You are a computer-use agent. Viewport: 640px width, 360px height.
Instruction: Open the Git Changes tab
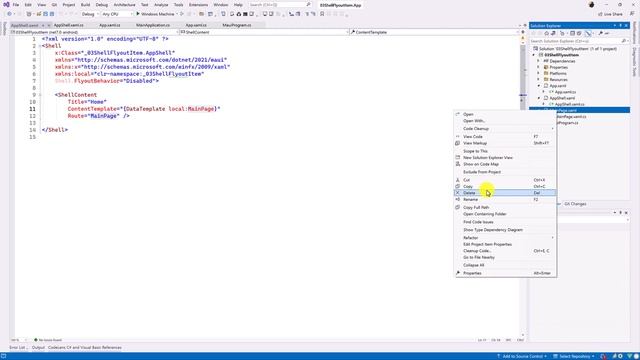point(575,204)
